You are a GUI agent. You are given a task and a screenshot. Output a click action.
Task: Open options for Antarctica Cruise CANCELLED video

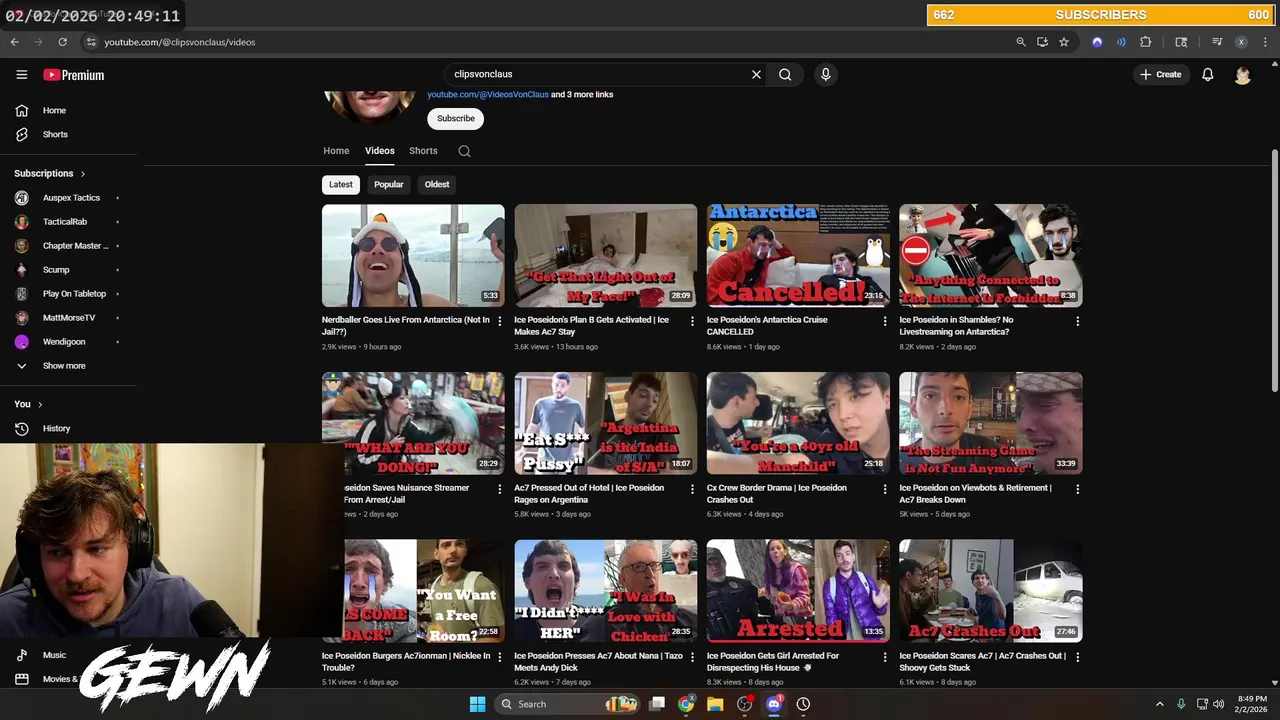pos(884,321)
